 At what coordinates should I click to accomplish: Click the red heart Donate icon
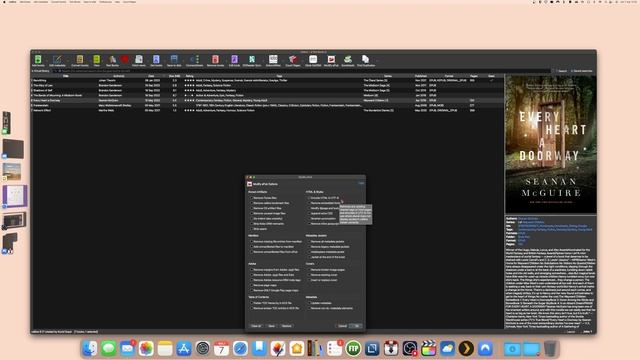[124, 60]
